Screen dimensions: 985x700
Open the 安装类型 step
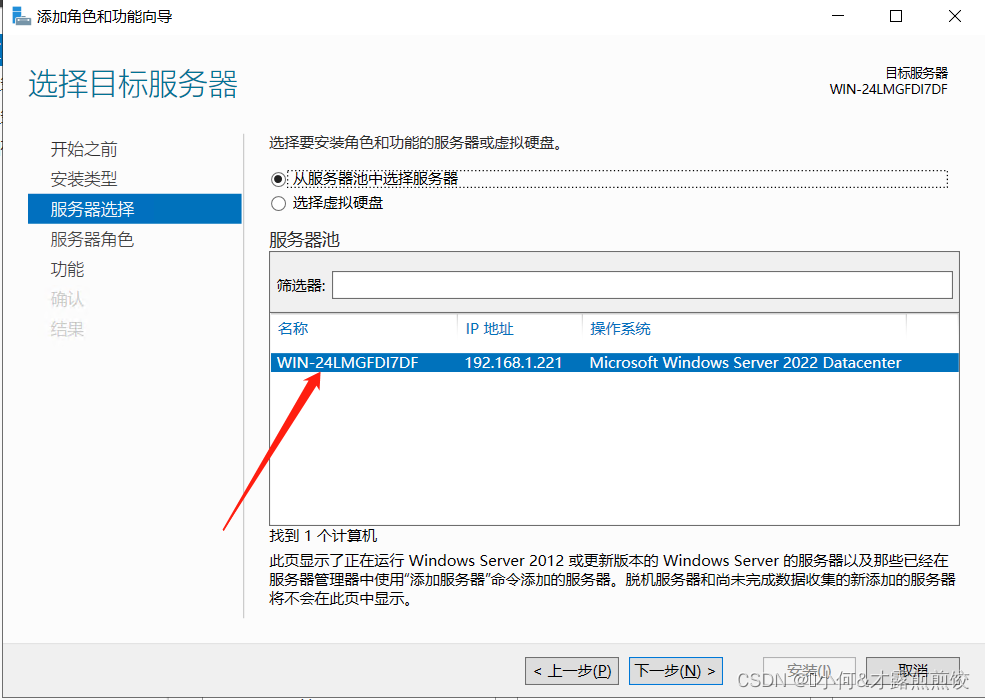click(84, 179)
